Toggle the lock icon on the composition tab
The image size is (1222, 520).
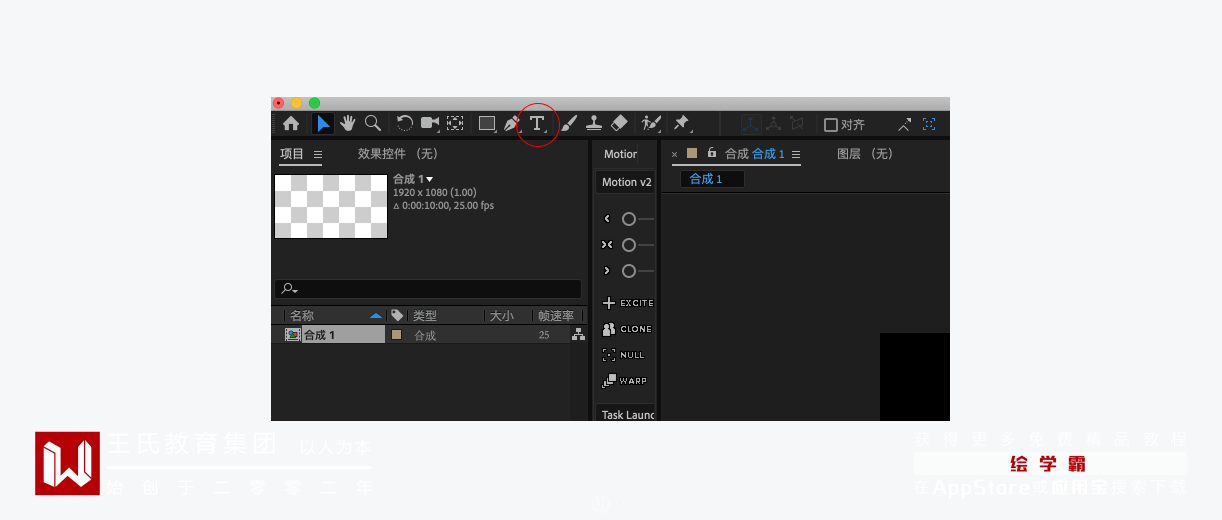point(711,153)
